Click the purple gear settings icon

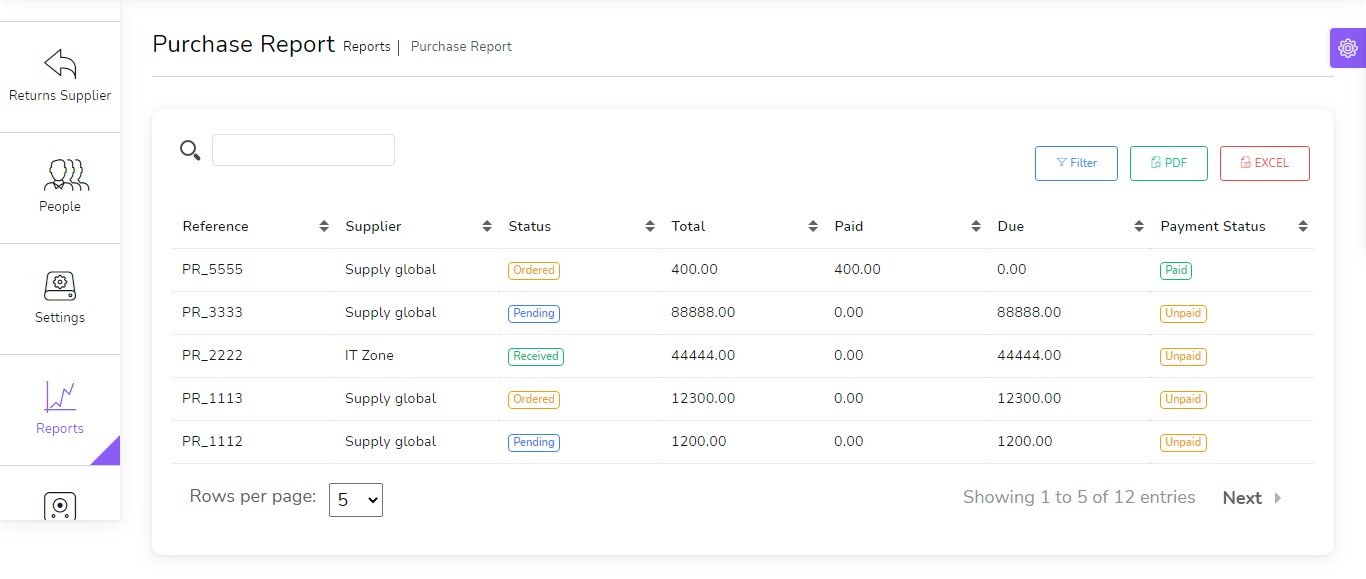point(1347,48)
